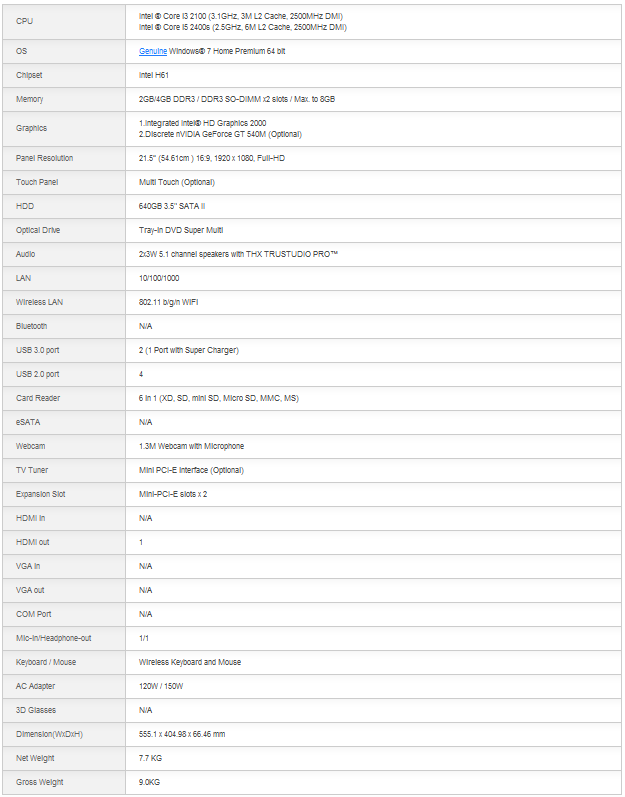Click the Intel Core i3 2100 text
The image size is (625, 797).
[241, 16]
